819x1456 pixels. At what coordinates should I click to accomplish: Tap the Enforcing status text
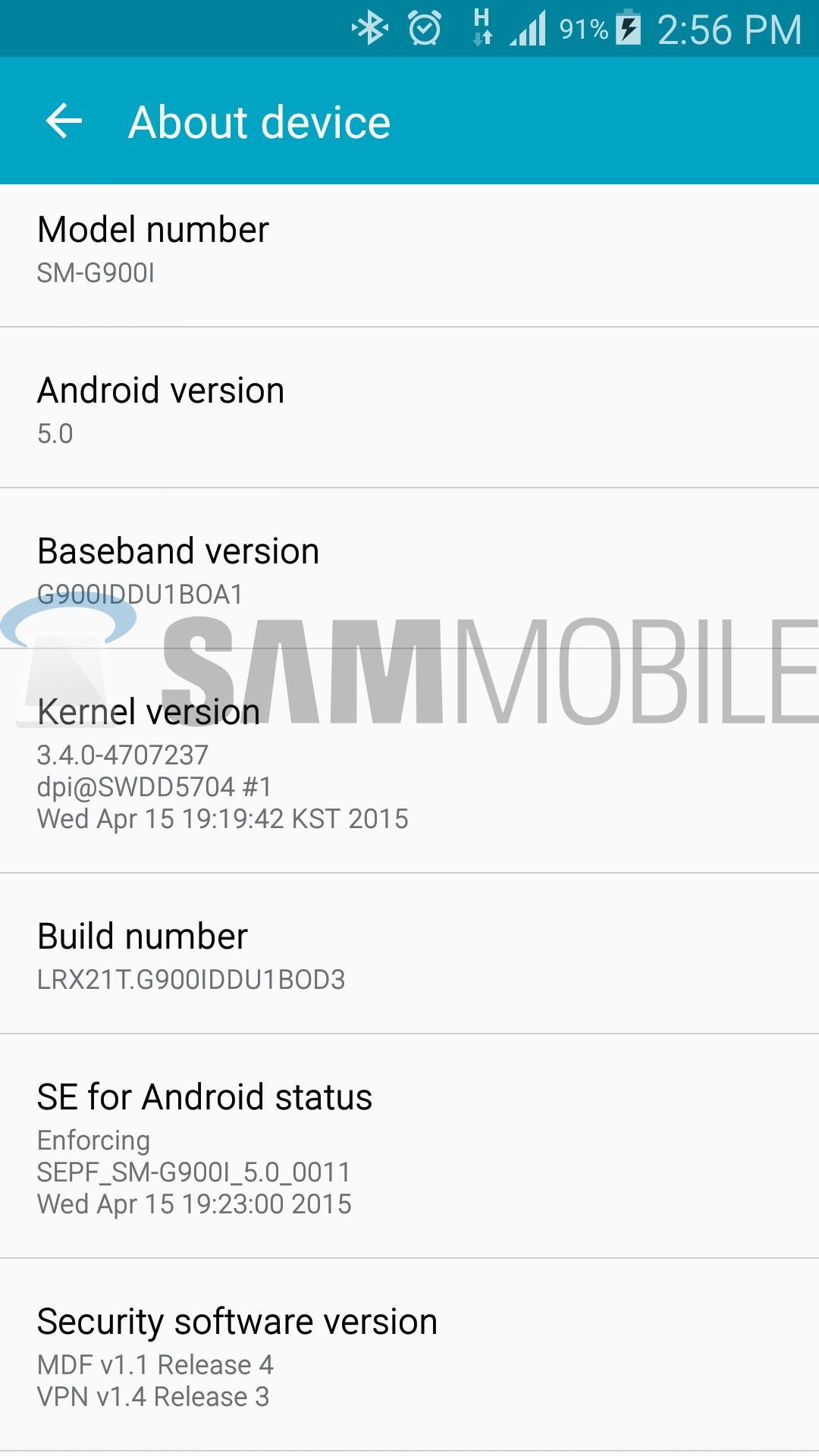[x=94, y=1141]
